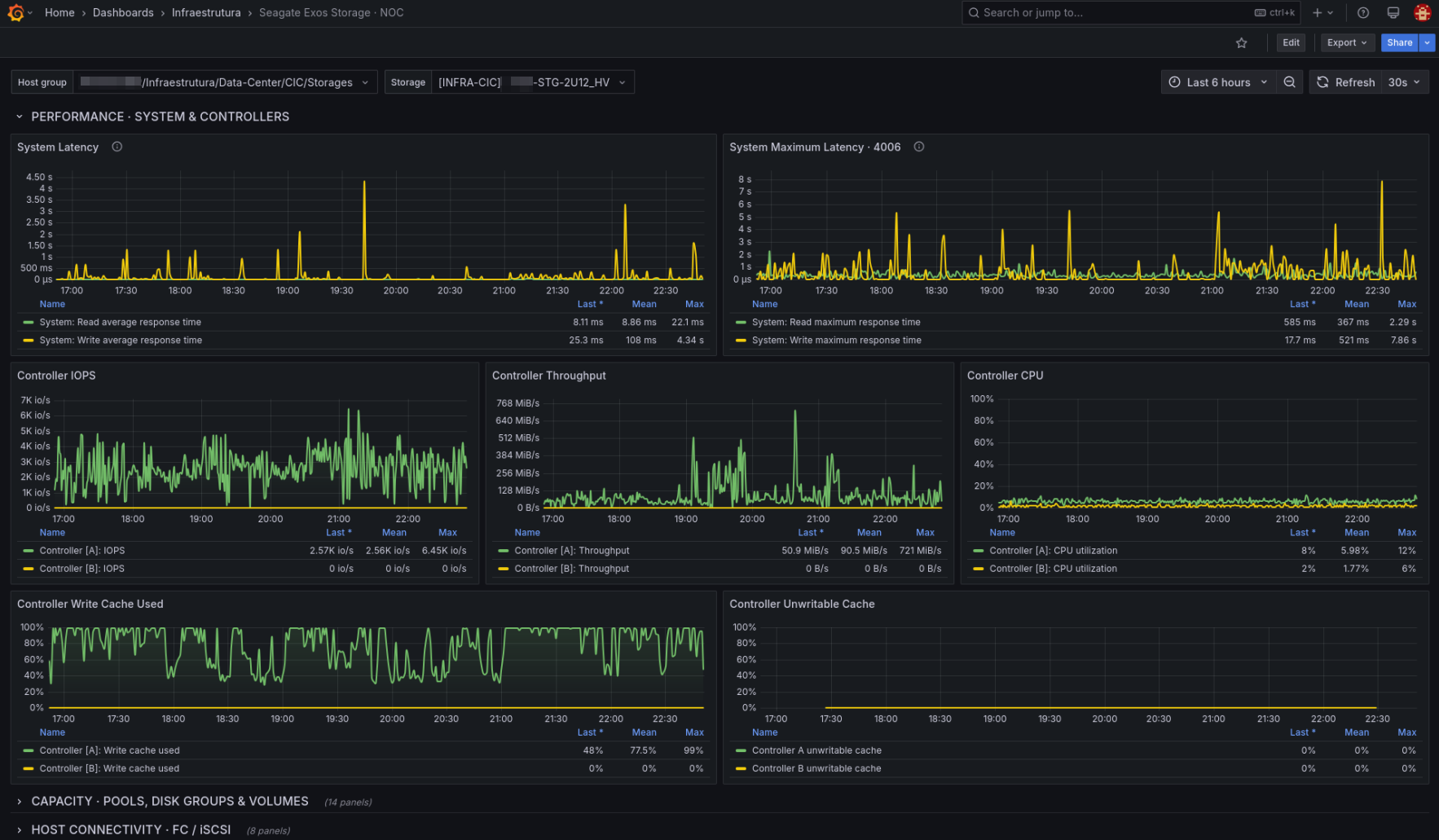Screen dimensions: 1439x840
Task: Show System Latency panel info icon
Action: [x=117, y=147]
